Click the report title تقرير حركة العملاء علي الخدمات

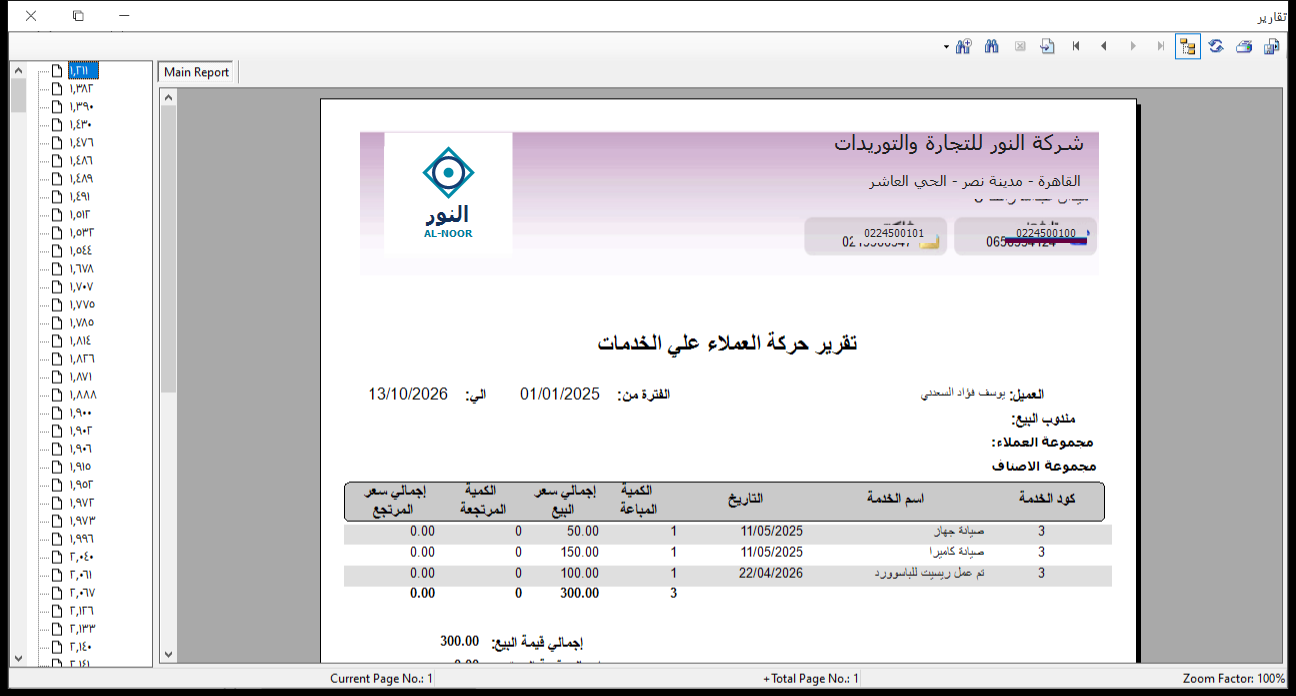[728, 343]
